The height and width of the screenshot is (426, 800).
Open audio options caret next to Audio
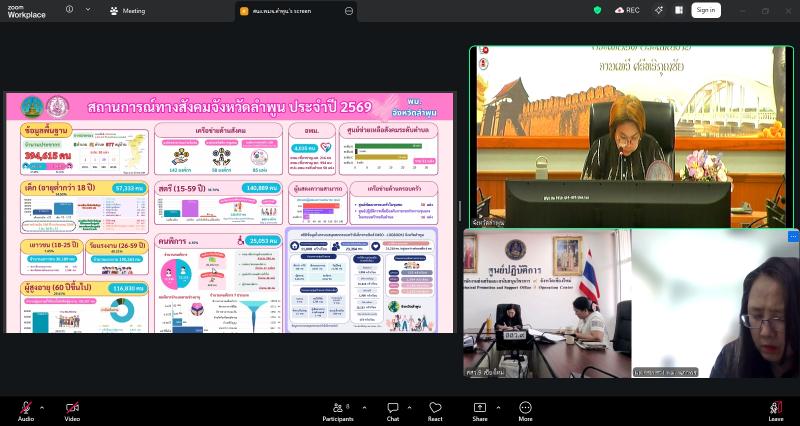coord(42,408)
